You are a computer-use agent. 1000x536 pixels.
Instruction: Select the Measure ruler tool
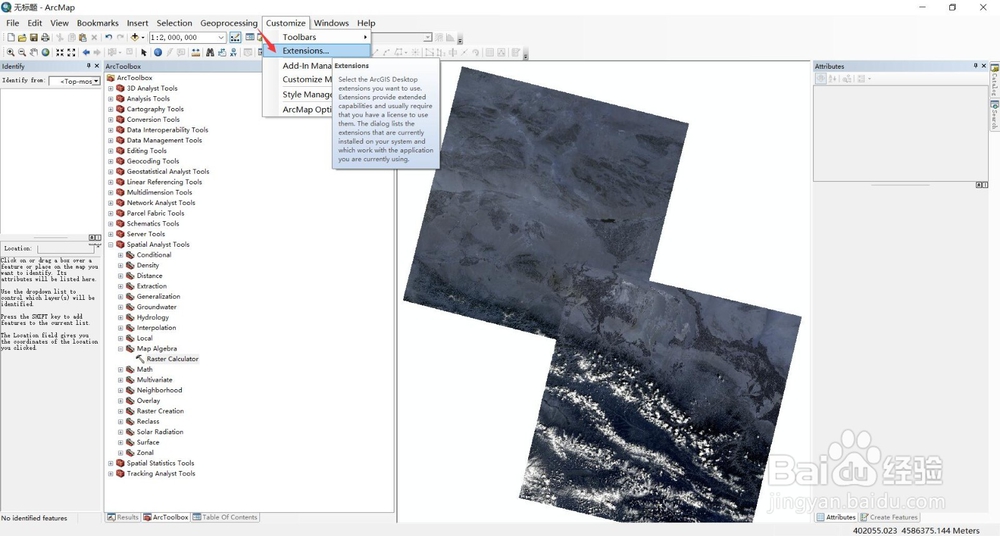pos(196,52)
